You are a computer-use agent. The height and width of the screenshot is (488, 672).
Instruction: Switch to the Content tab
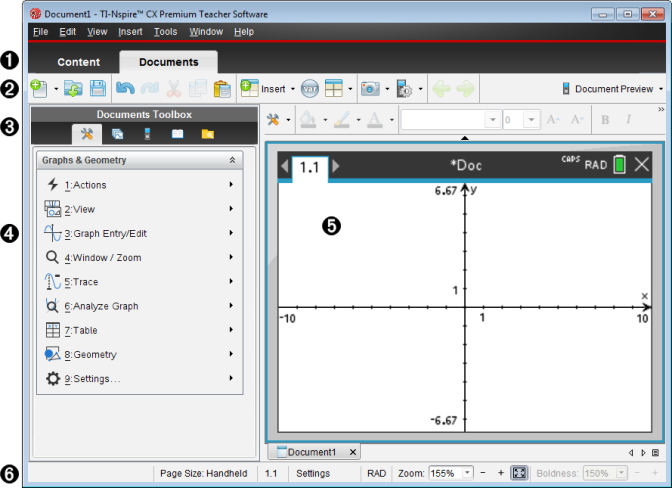[x=78, y=62]
